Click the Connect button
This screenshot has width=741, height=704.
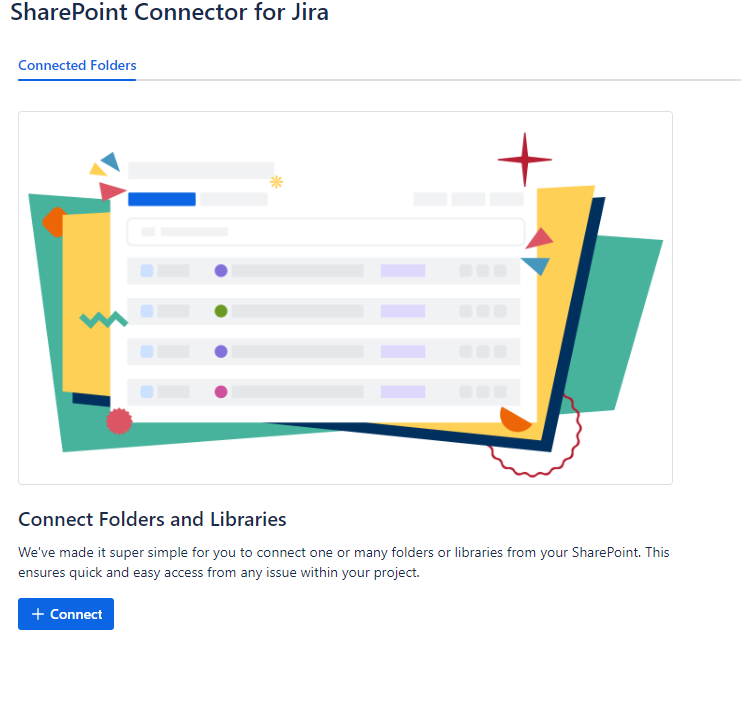[66, 614]
